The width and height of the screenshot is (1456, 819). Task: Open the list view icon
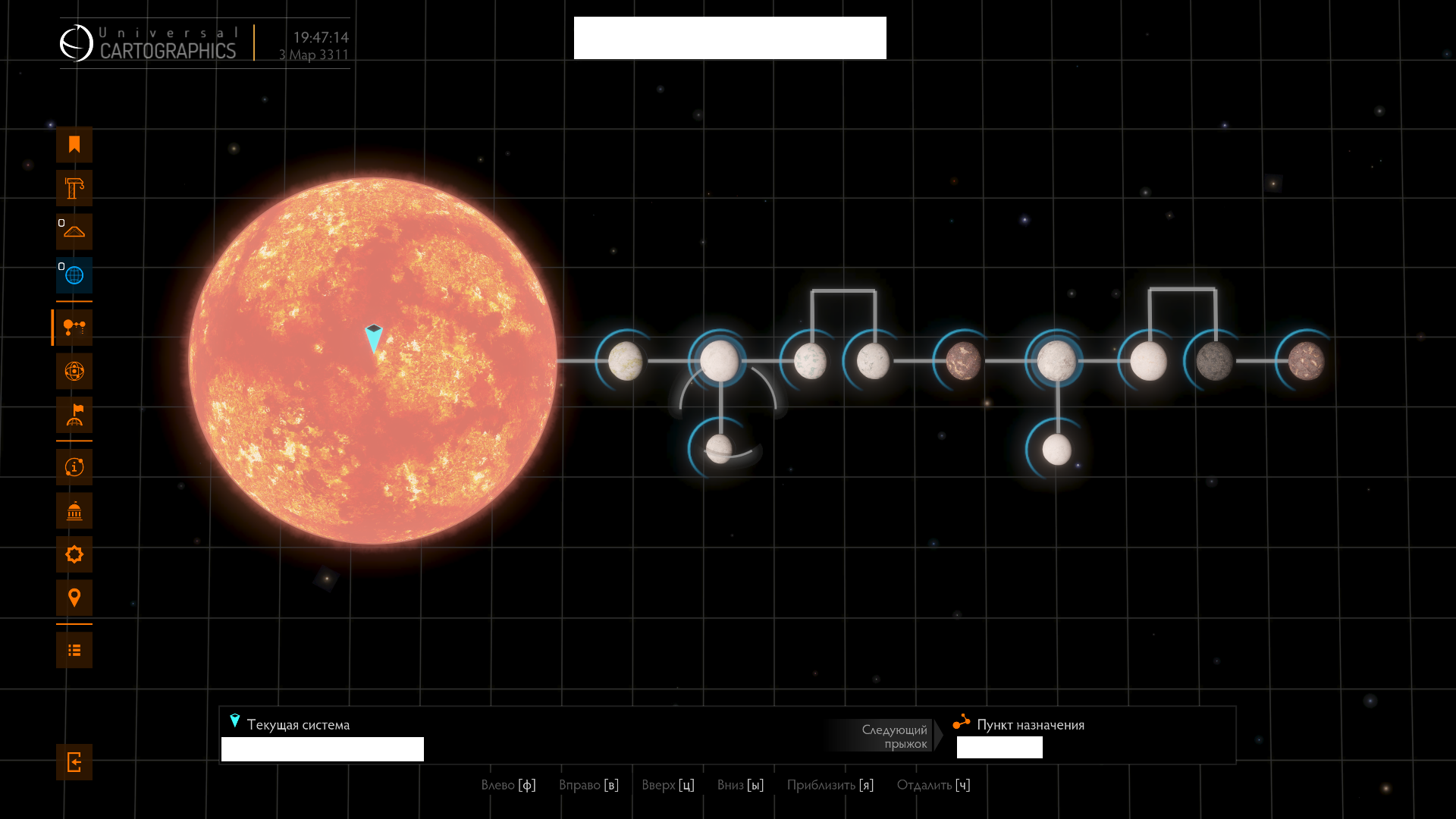[x=74, y=651]
